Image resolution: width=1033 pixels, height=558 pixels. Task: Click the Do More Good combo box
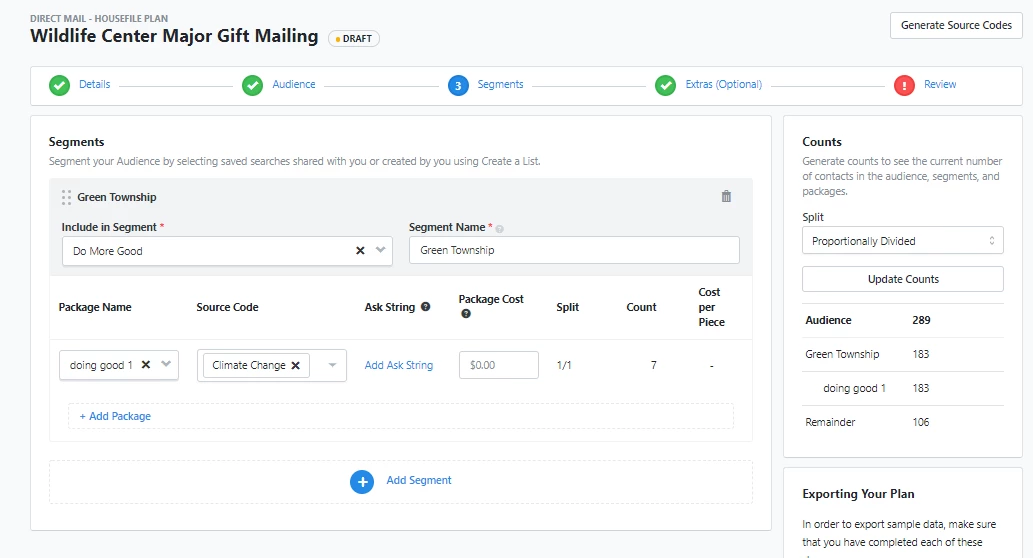227,251
